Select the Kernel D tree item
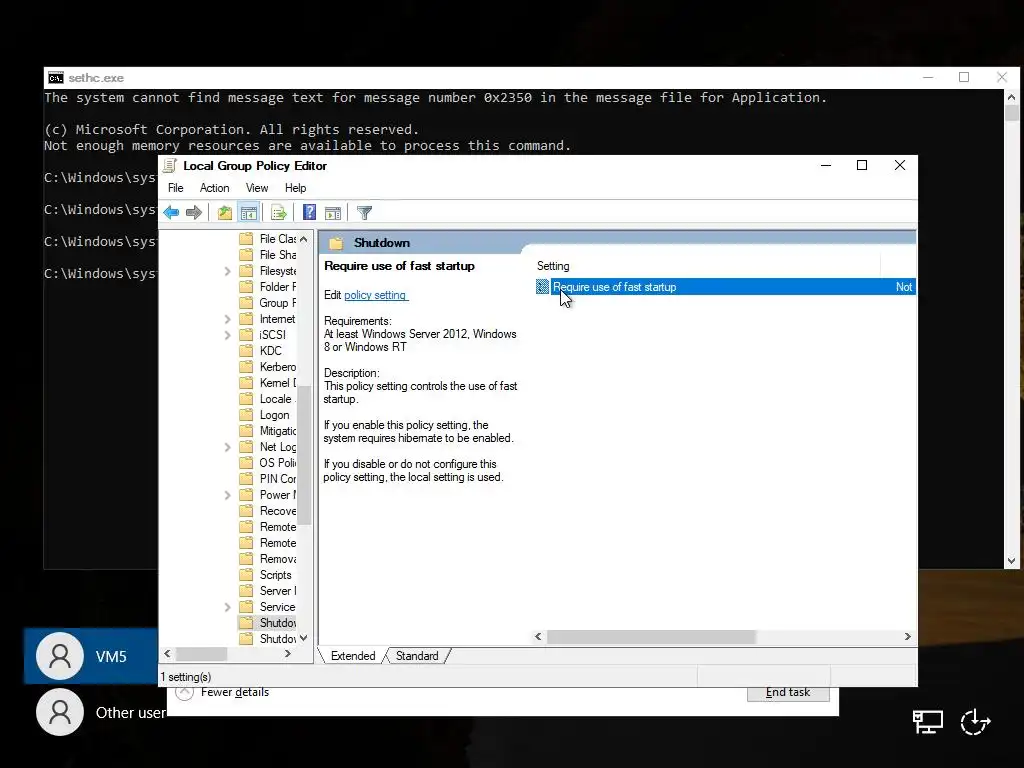The height and width of the screenshot is (768, 1024). [x=278, y=383]
